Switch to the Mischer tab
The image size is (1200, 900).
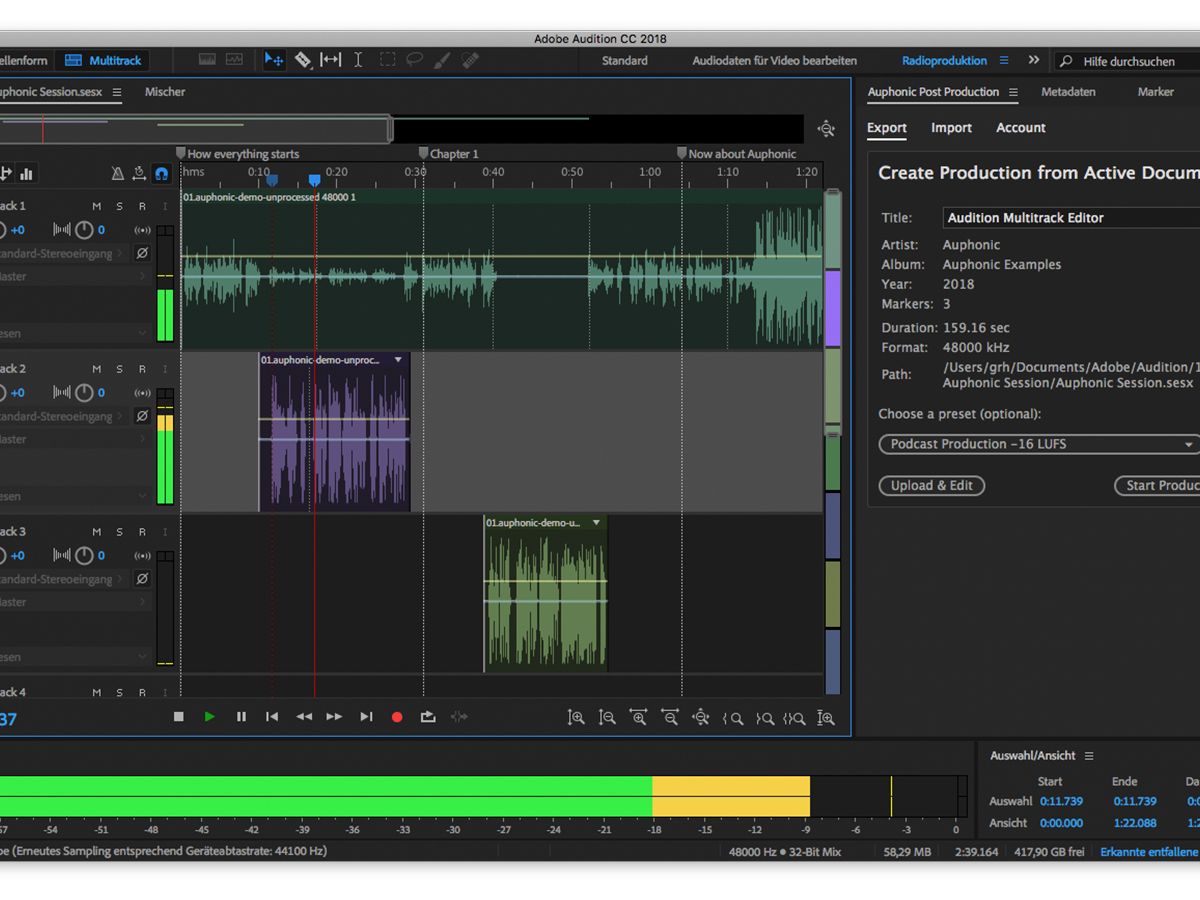coord(165,92)
